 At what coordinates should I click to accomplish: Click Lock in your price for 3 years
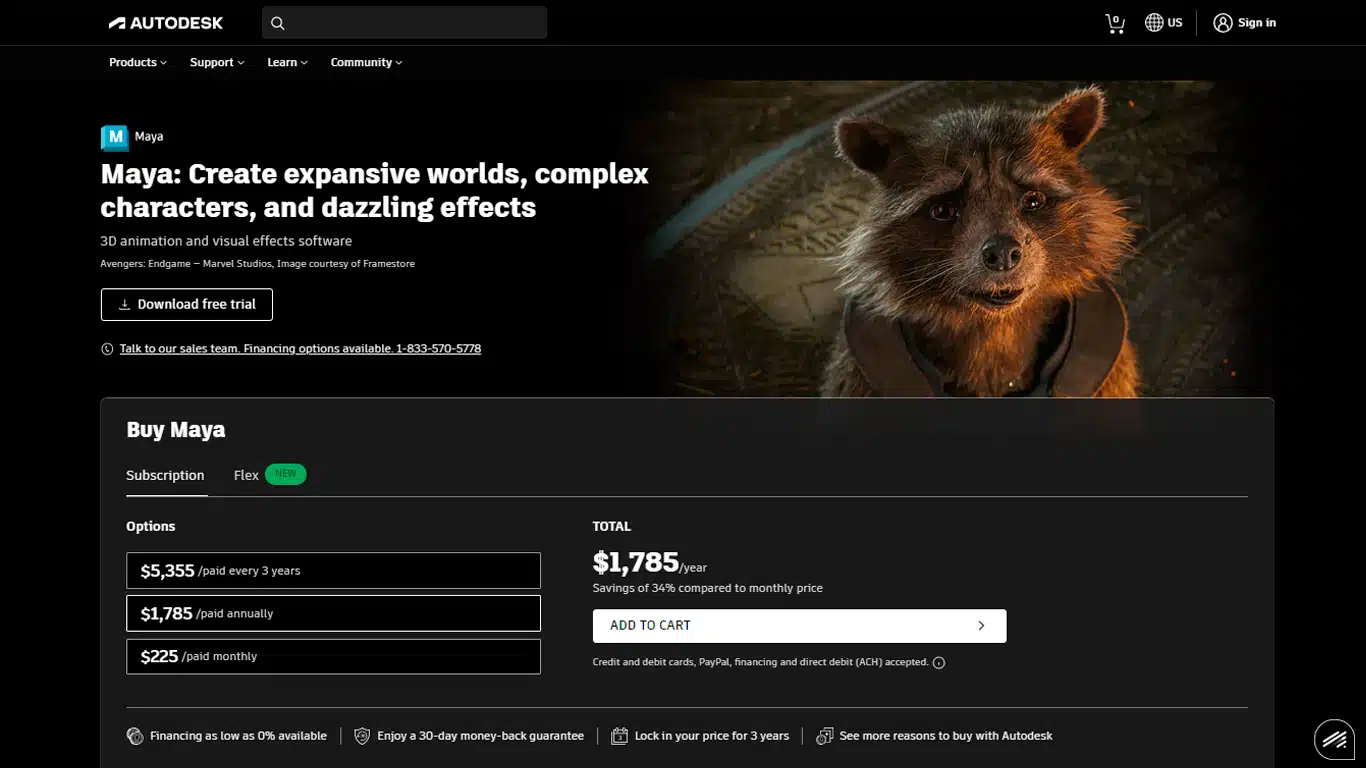tap(712, 736)
